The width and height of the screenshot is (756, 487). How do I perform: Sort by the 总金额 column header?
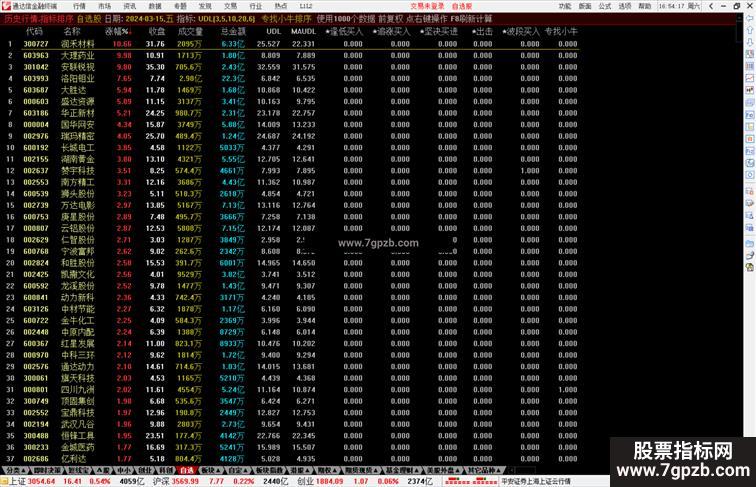tap(233, 31)
